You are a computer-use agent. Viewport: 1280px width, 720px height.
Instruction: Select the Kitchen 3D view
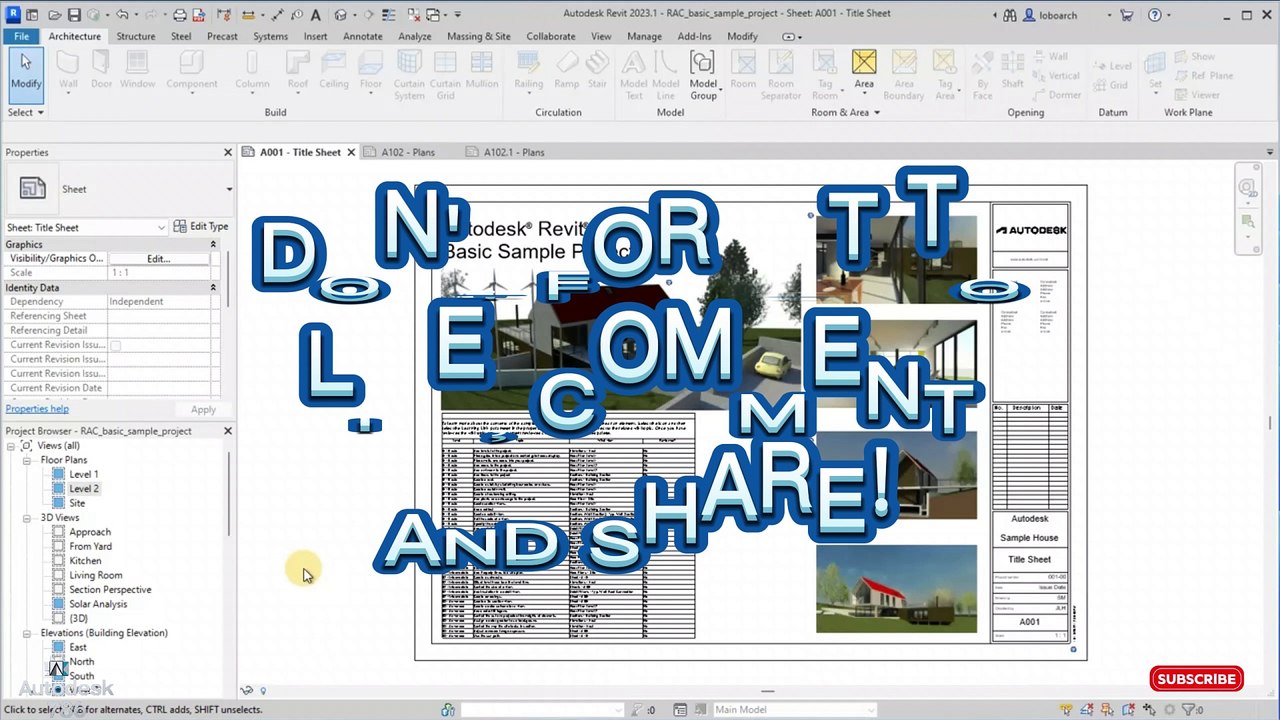pyautogui.click(x=85, y=561)
